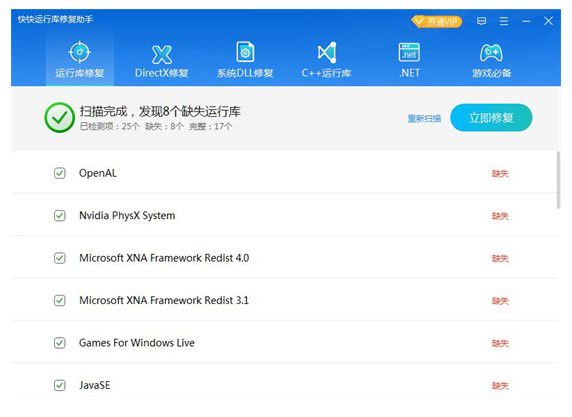572x417 pixels.
Task: Uncheck Nvidia PhysX System checkbox
Action: [60, 216]
